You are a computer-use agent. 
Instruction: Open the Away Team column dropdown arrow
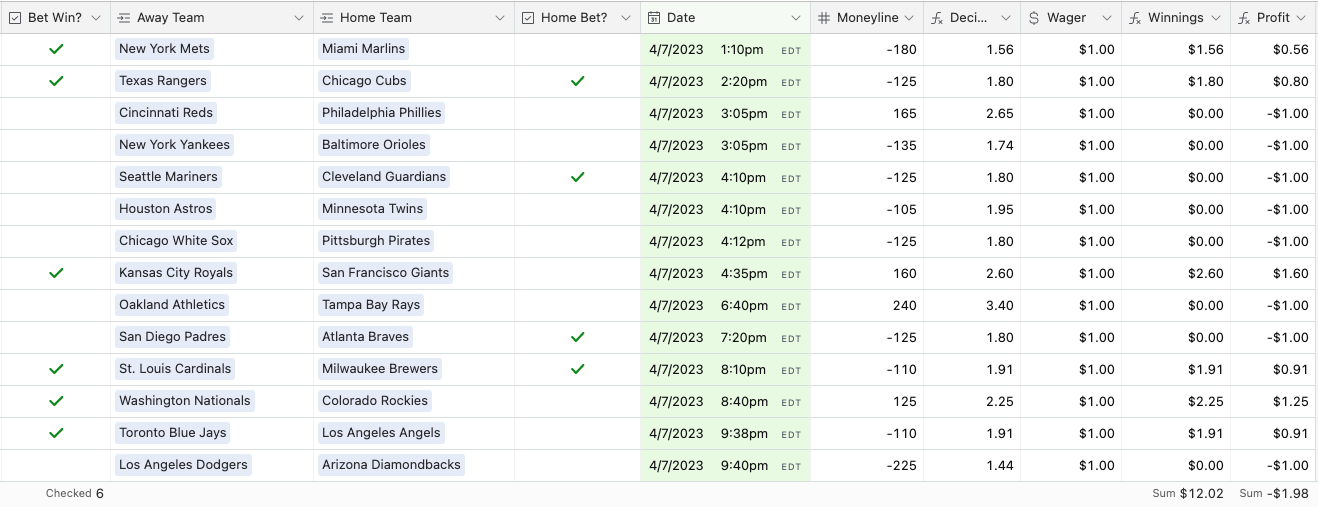(299, 18)
